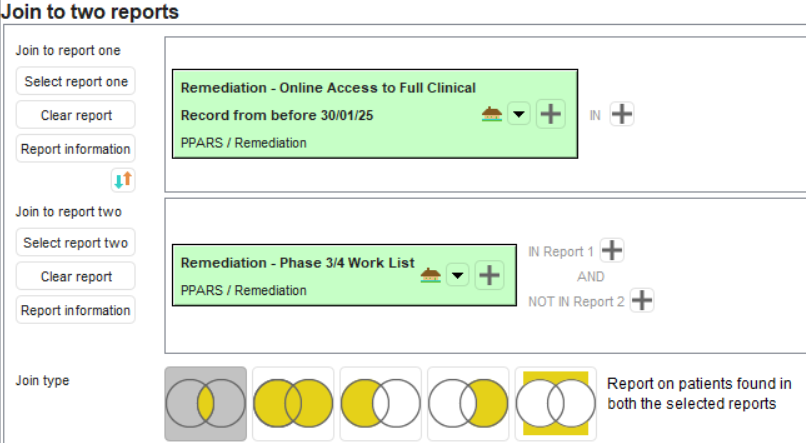Click the organisation icon on report one

[491, 114]
